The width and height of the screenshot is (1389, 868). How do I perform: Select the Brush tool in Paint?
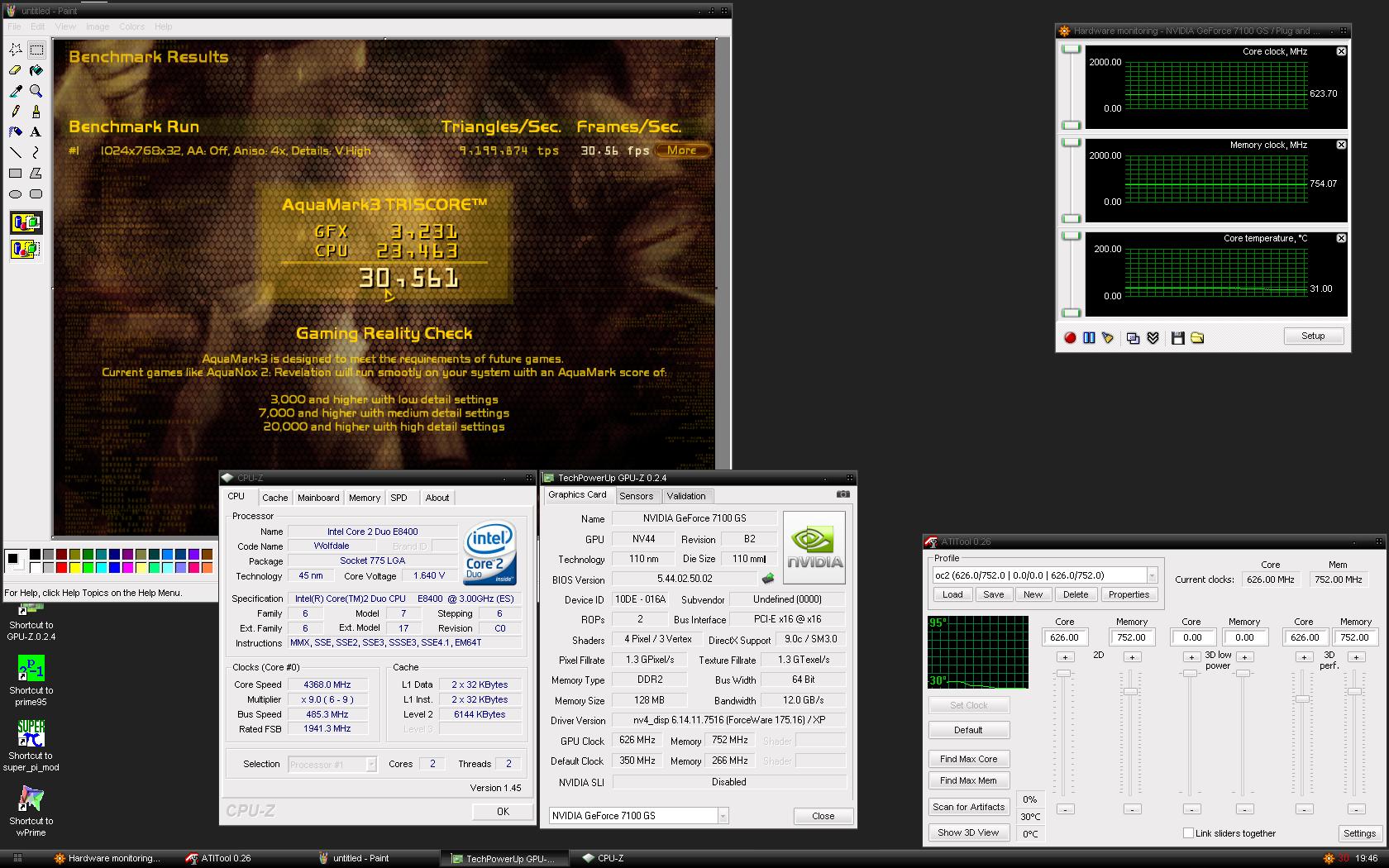click(36, 112)
